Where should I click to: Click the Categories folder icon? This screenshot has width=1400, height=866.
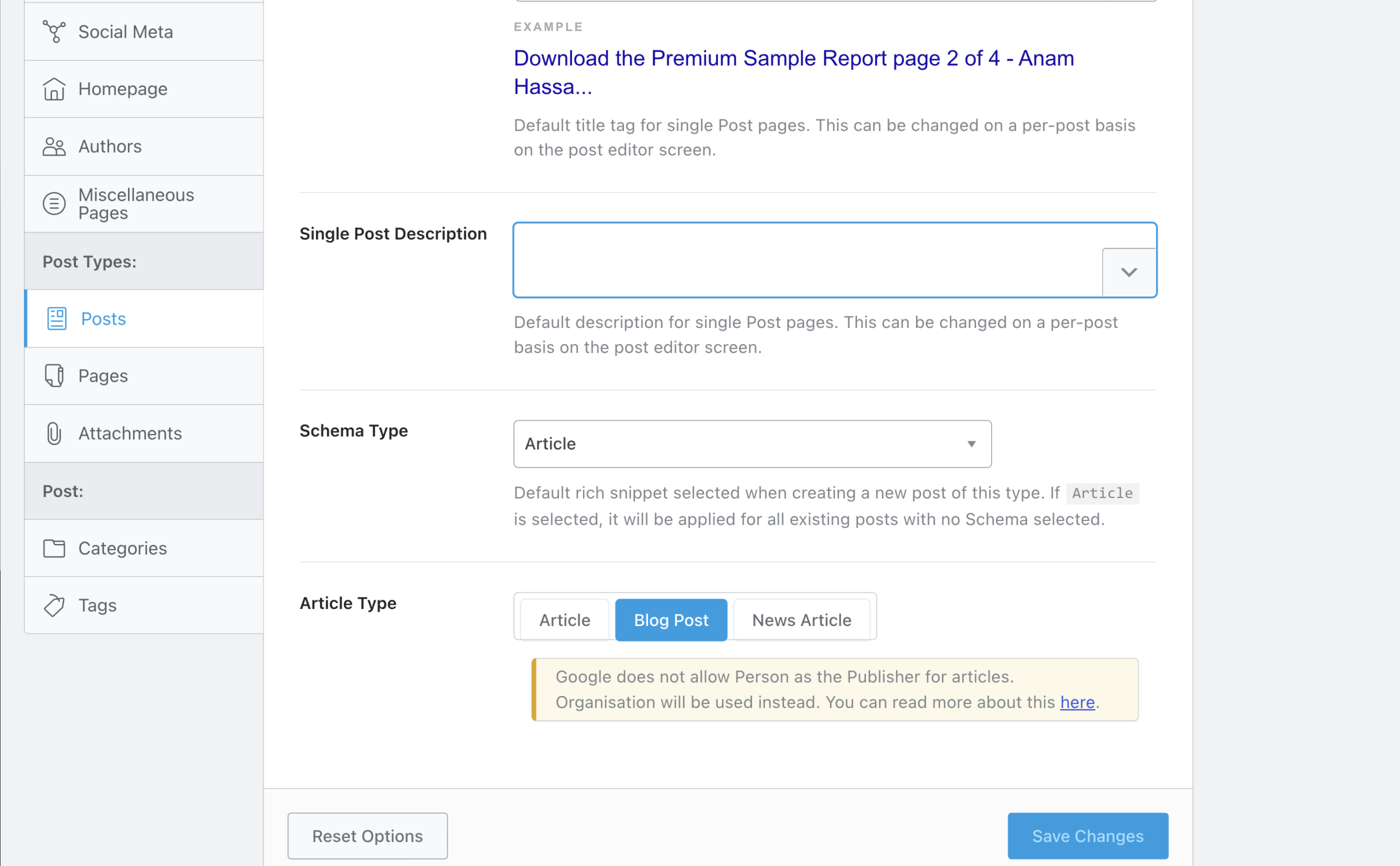55,548
